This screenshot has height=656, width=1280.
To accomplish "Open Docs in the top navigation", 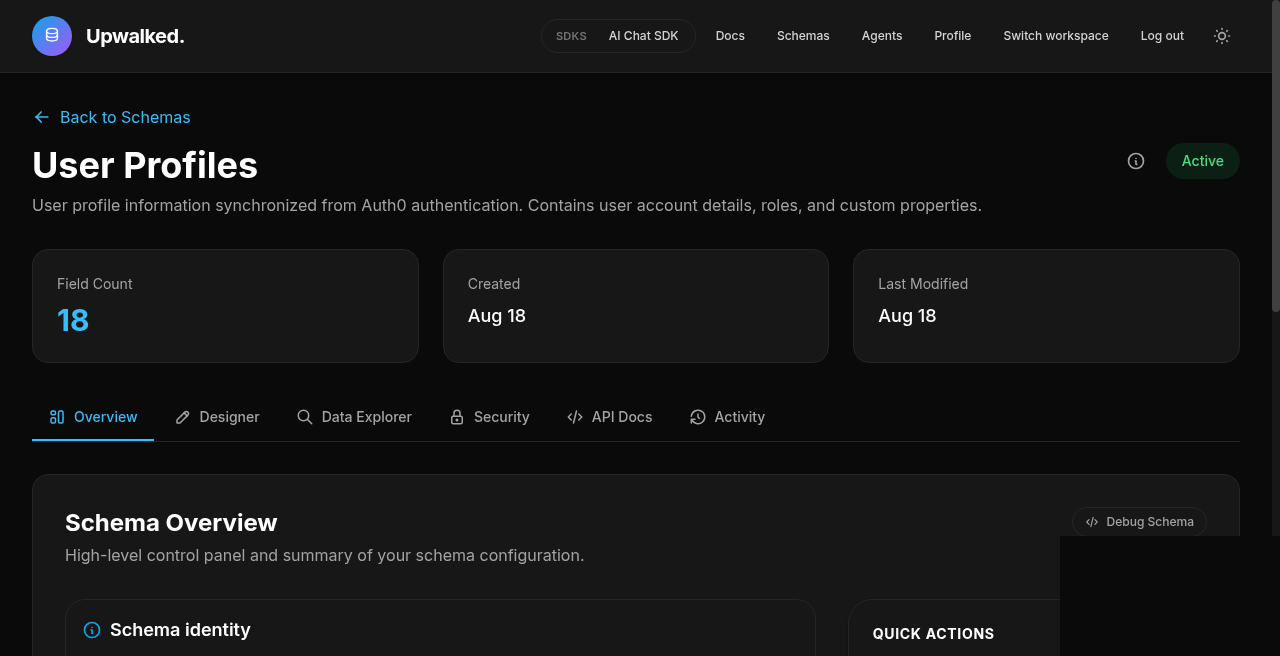I will tap(730, 36).
